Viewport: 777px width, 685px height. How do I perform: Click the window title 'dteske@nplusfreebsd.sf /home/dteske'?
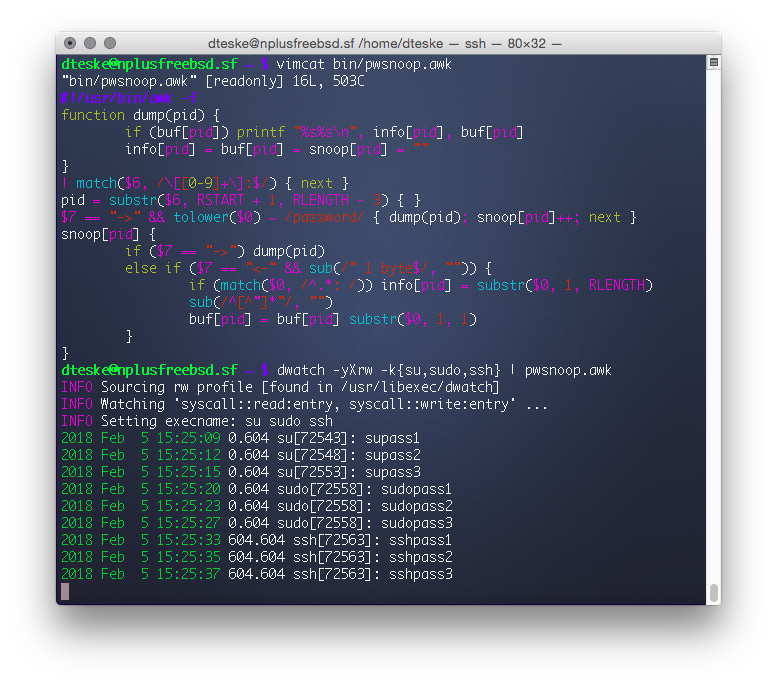(326, 44)
